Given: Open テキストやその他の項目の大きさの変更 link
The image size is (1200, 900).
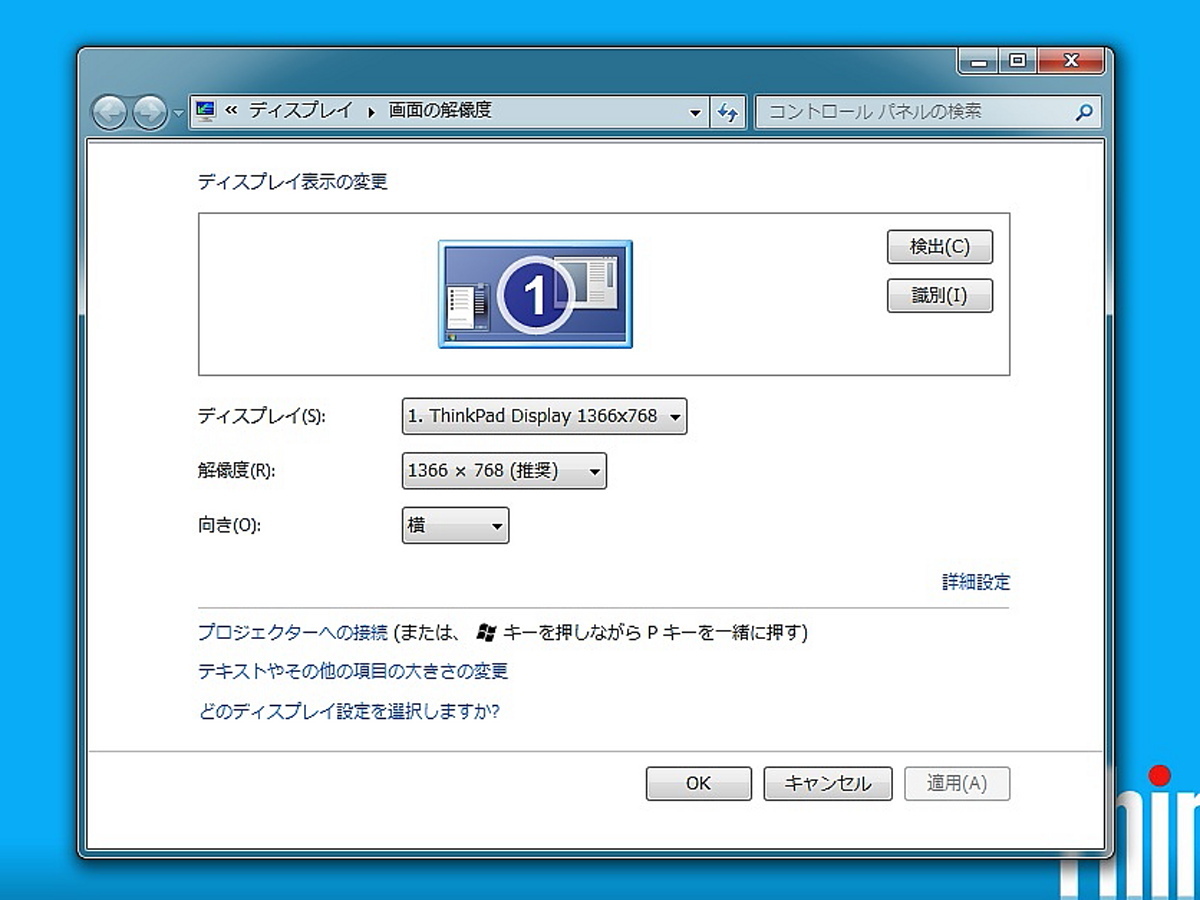Looking at the screenshot, I should point(353,671).
